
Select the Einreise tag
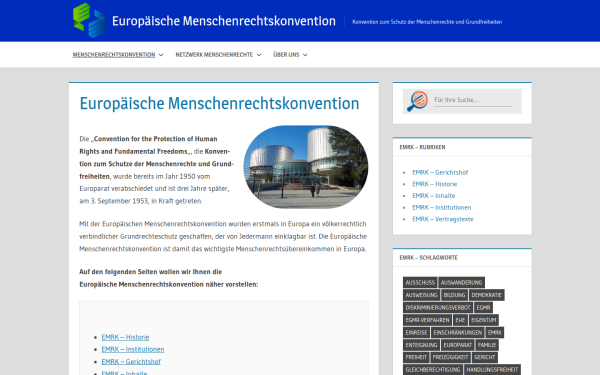(x=416, y=333)
